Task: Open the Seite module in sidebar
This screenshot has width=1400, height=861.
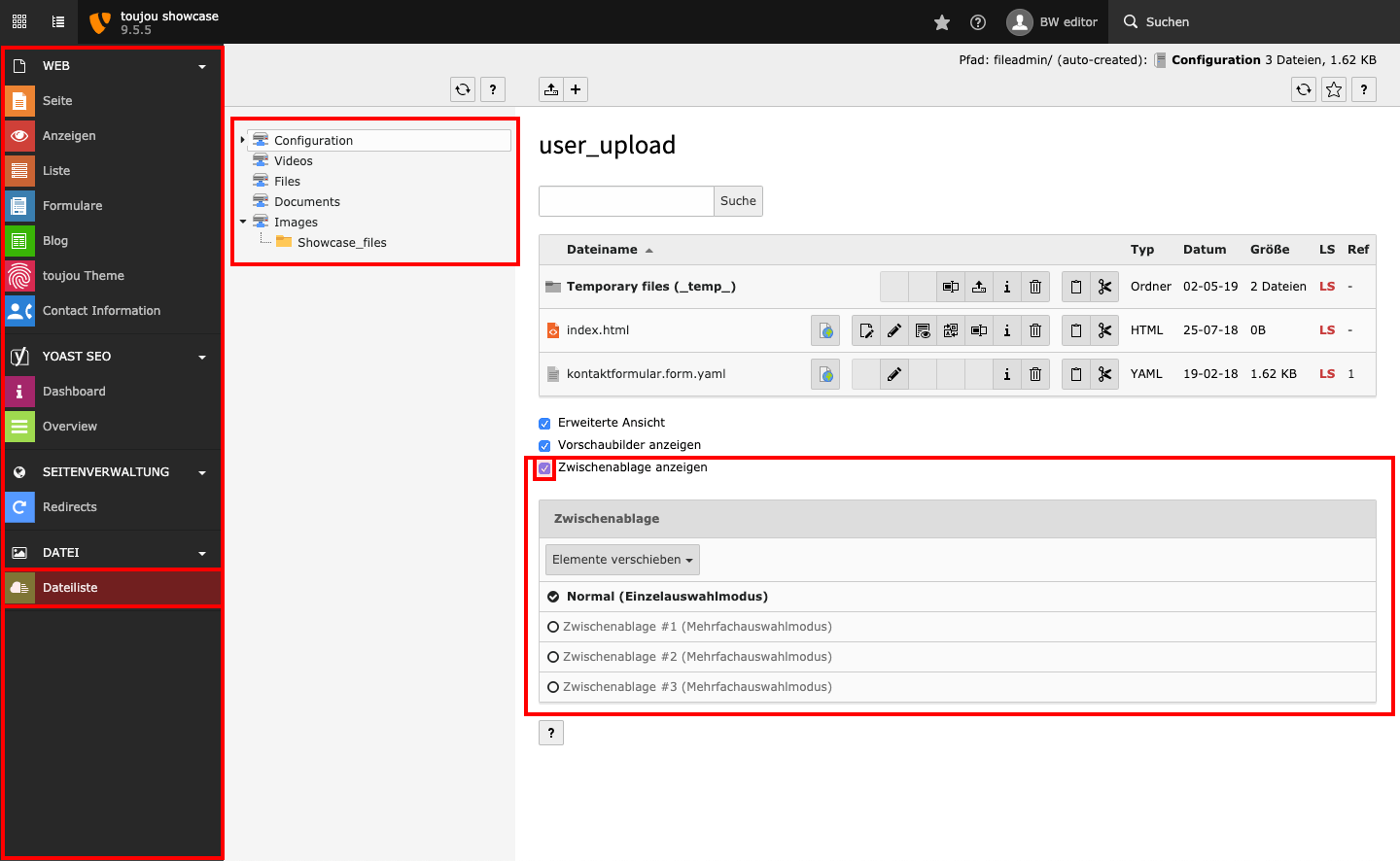Action: coord(57,101)
